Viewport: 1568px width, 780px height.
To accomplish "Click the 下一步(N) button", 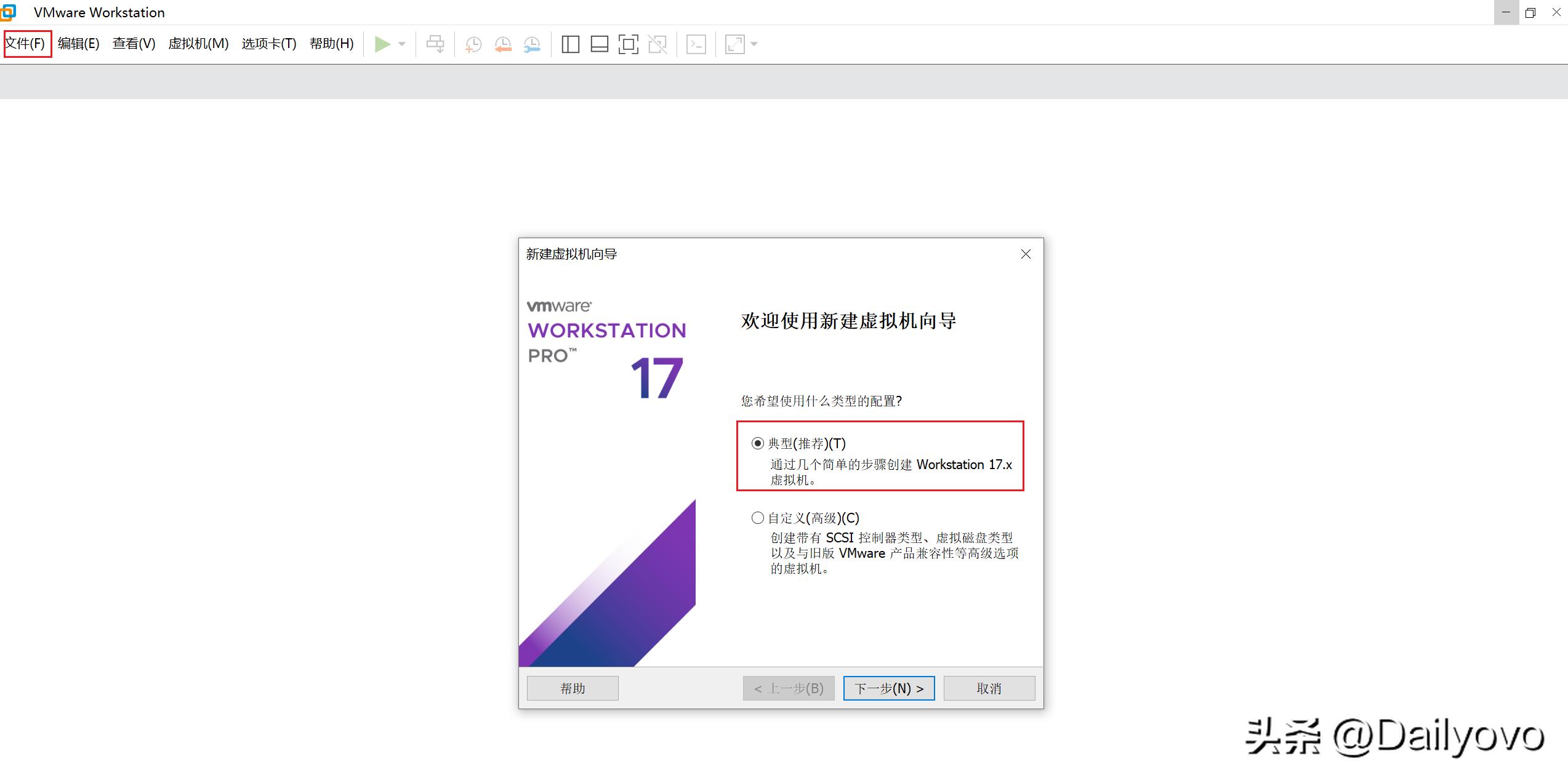I will [x=888, y=688].
